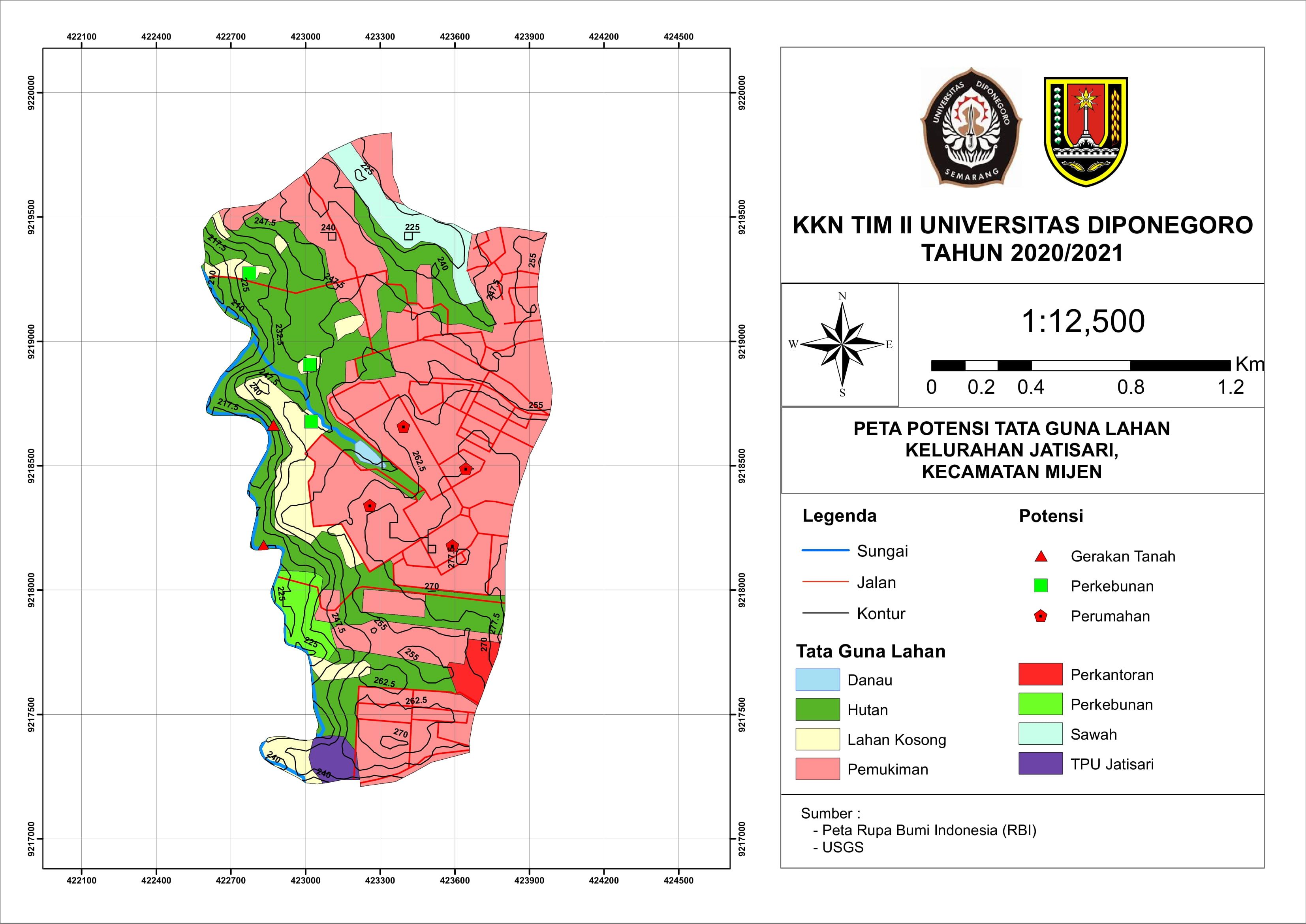Select the Danau light blue swatch
1306x924 pixels.
click(x=817, y=679)
